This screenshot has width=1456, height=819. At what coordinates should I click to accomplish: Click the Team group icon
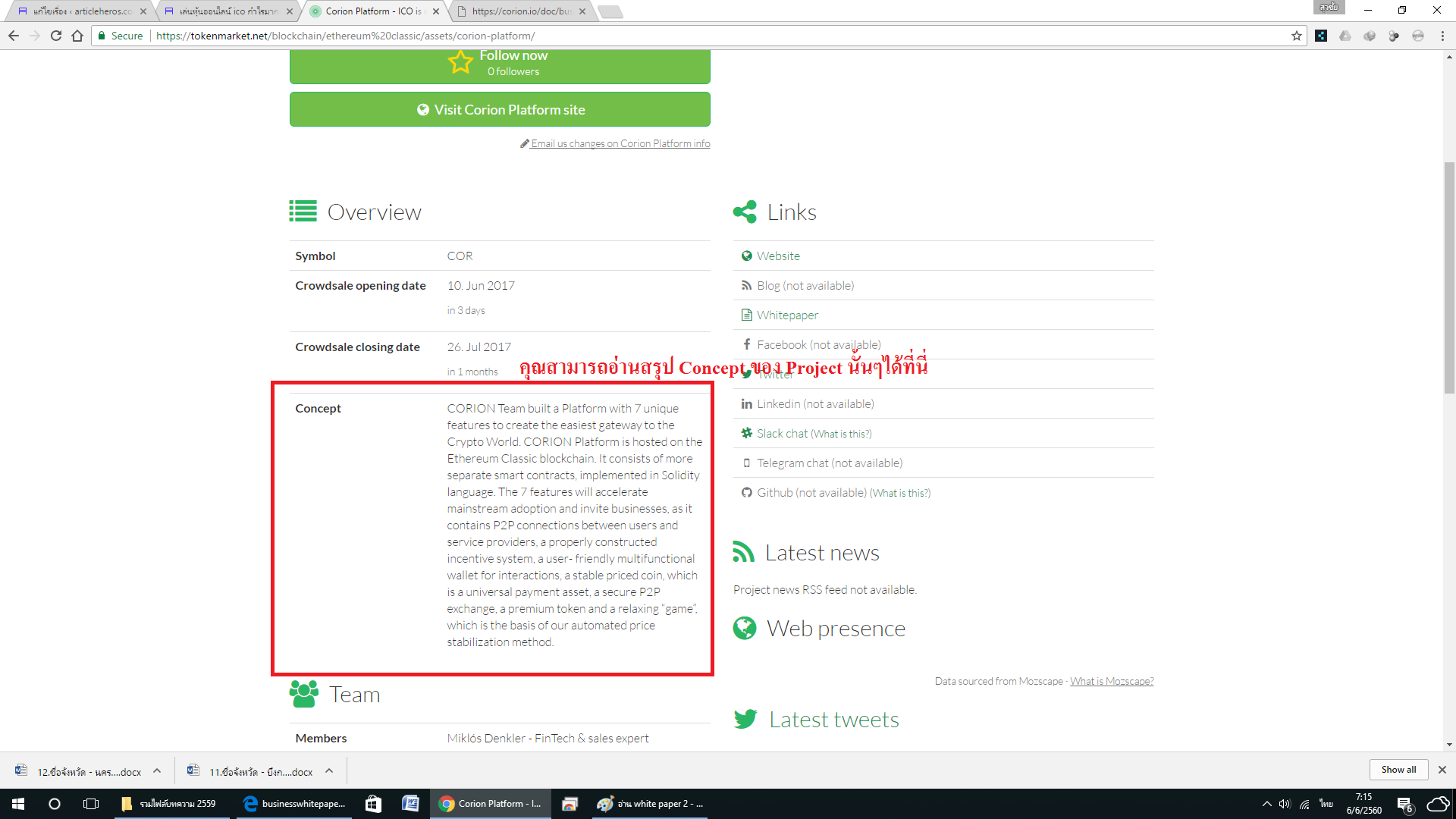click(x=303, y=694)
